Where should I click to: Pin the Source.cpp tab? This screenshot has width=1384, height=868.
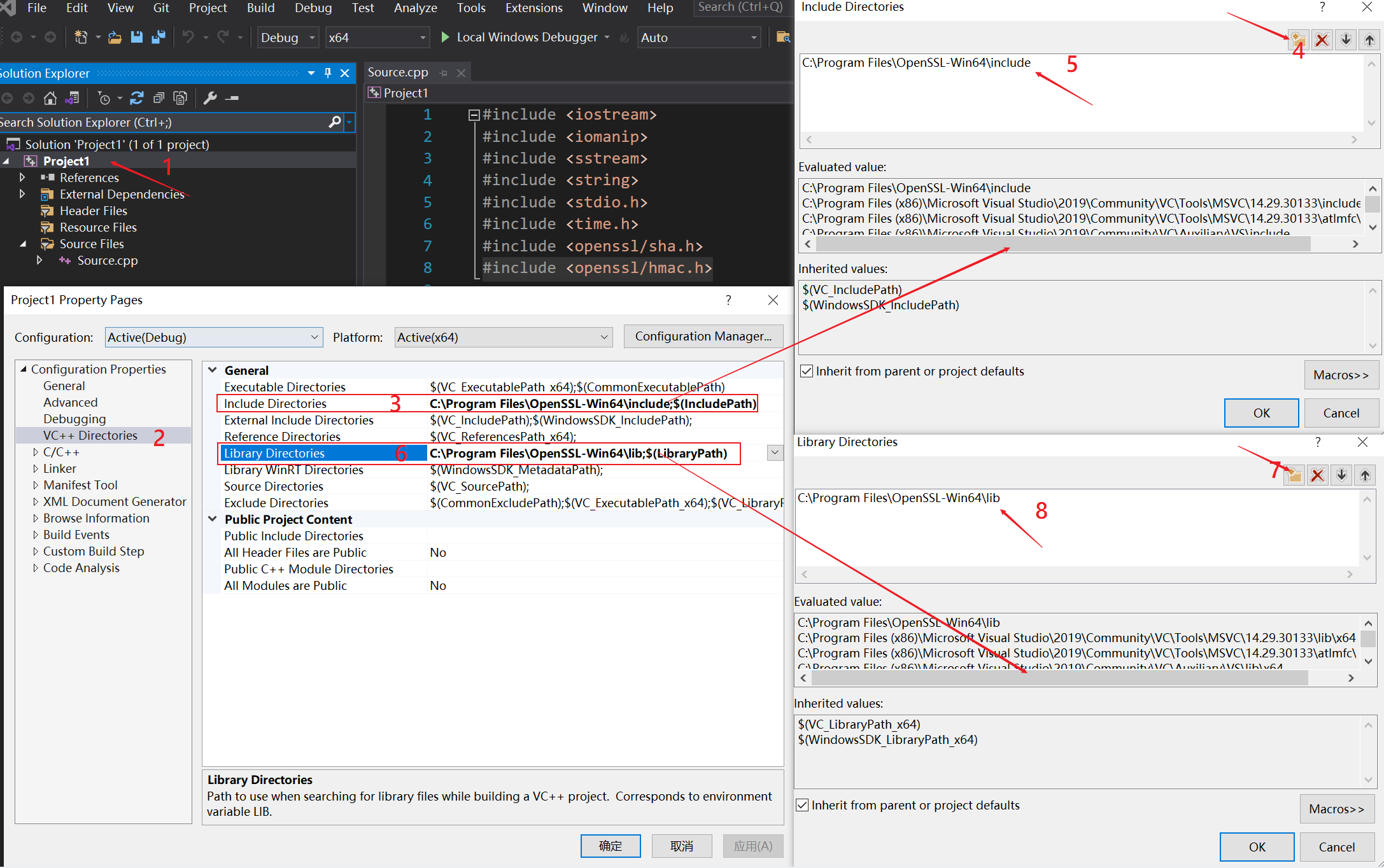click(x=444, y=73)
